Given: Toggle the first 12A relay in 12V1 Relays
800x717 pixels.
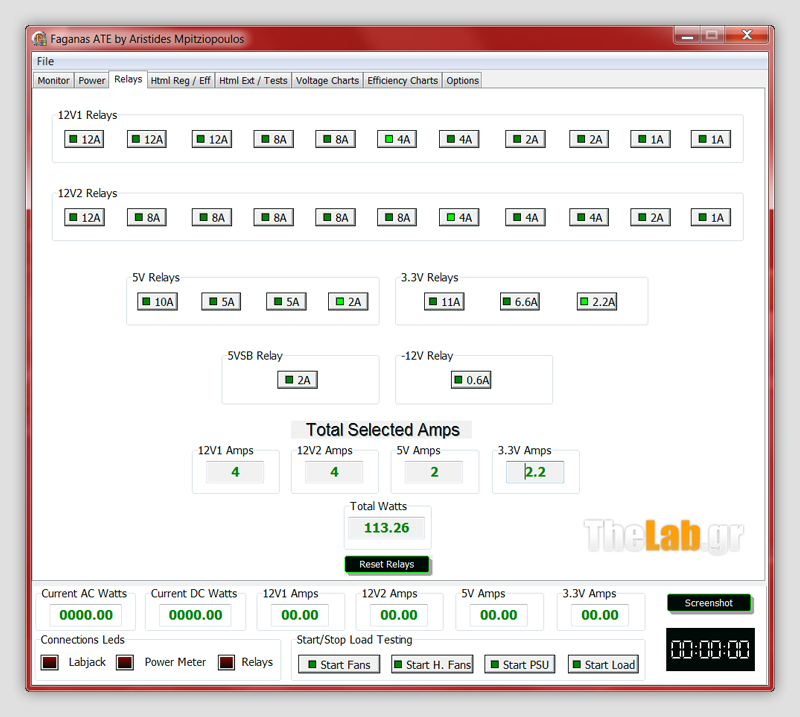Looking at the screenshot, I should tap(84, 139).
